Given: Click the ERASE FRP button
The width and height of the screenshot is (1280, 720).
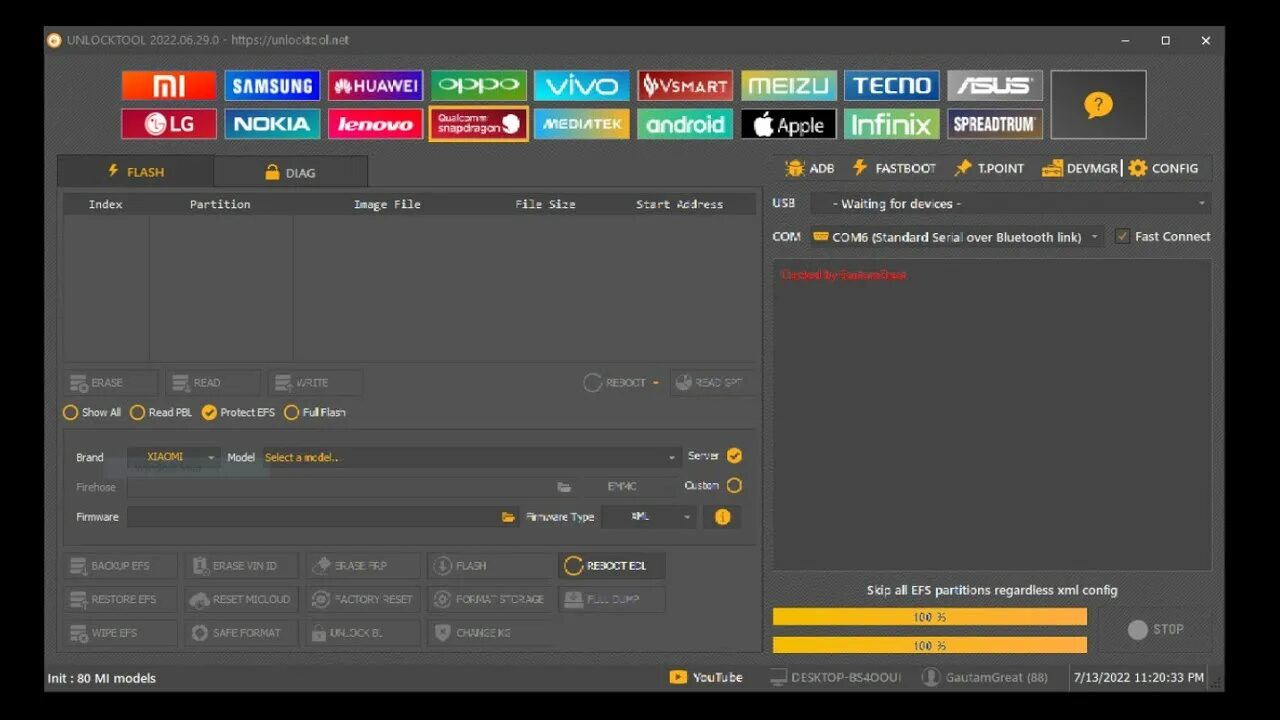Looking at the screenshot, I should (x=362, y=566).
